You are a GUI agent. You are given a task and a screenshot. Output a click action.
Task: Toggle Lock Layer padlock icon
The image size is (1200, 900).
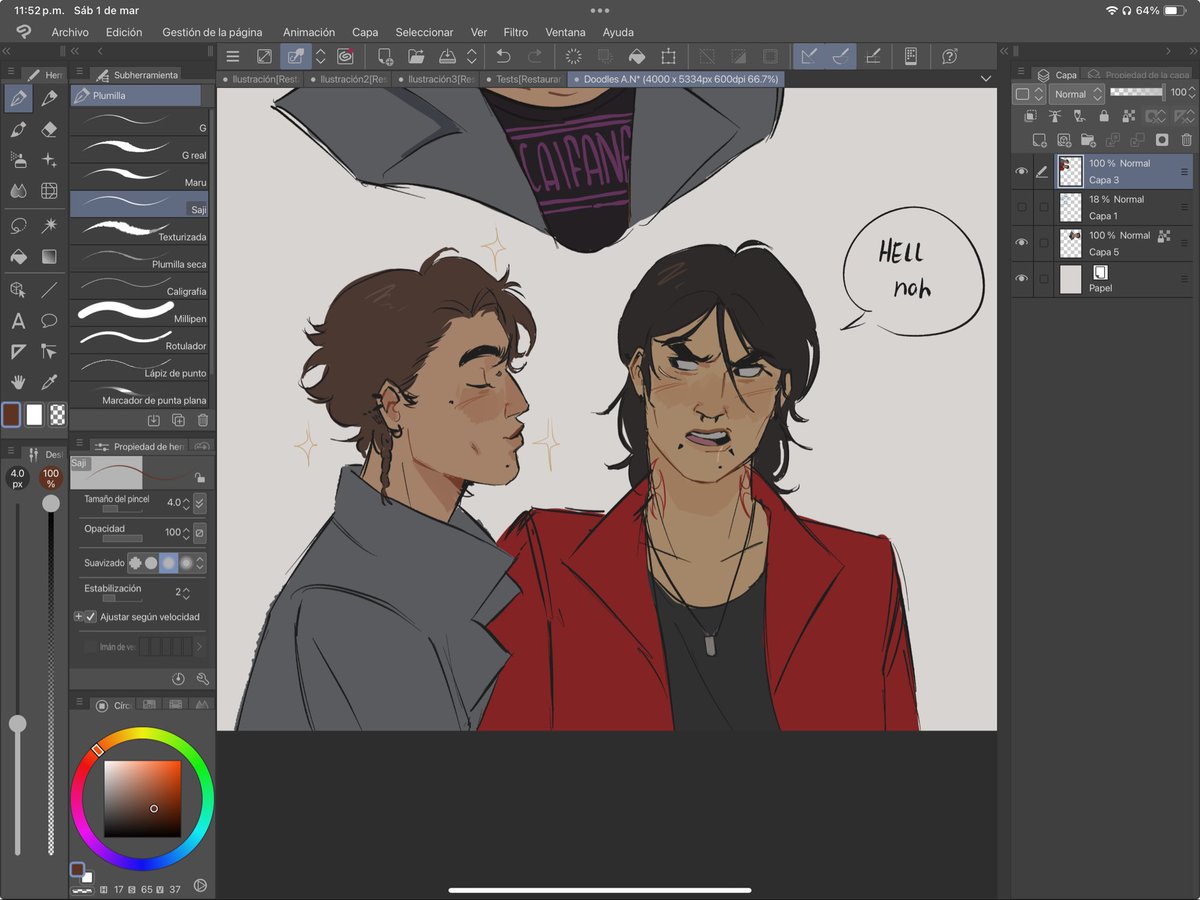1103,116
